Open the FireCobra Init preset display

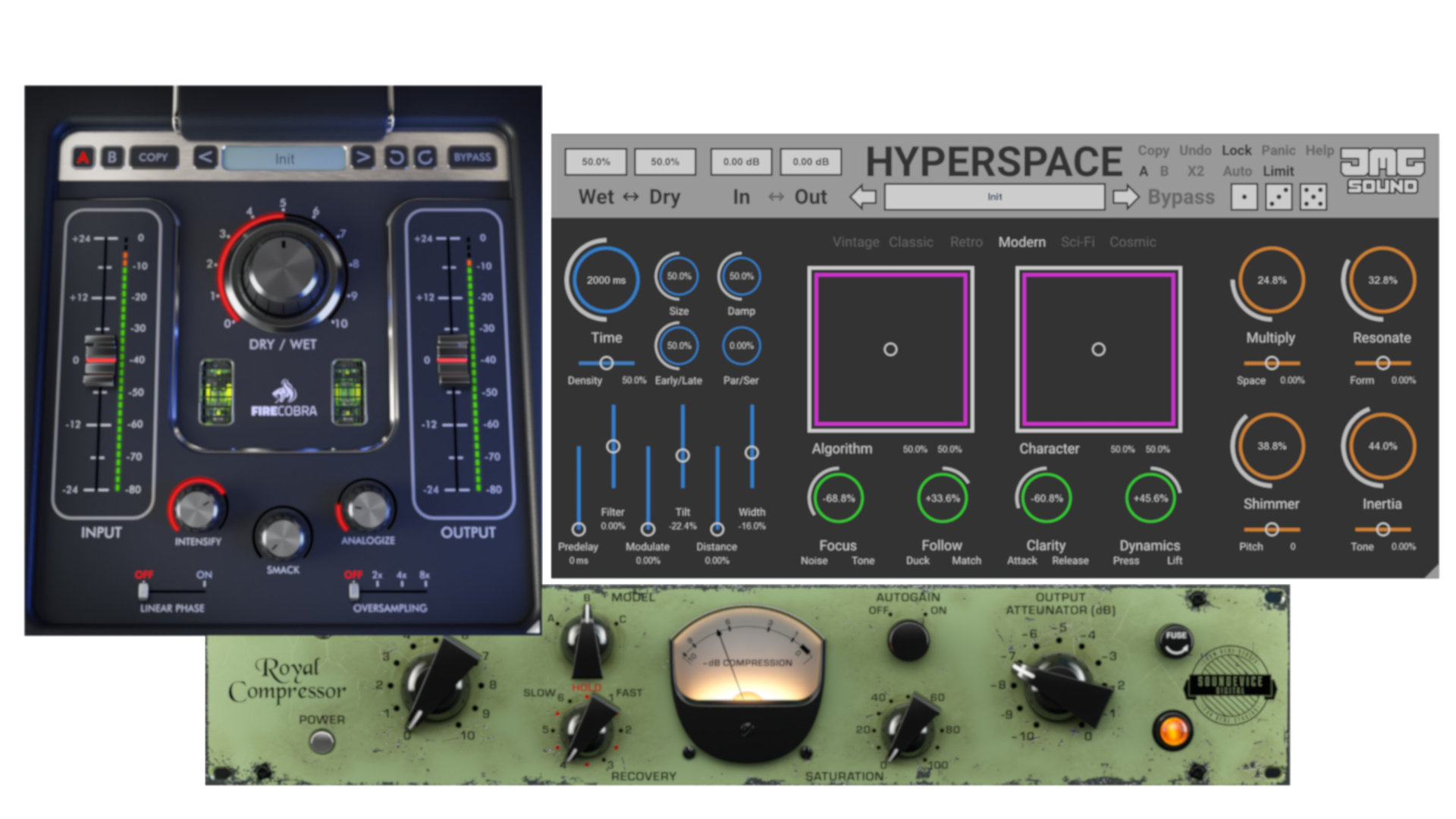click(x=284, y=158)
